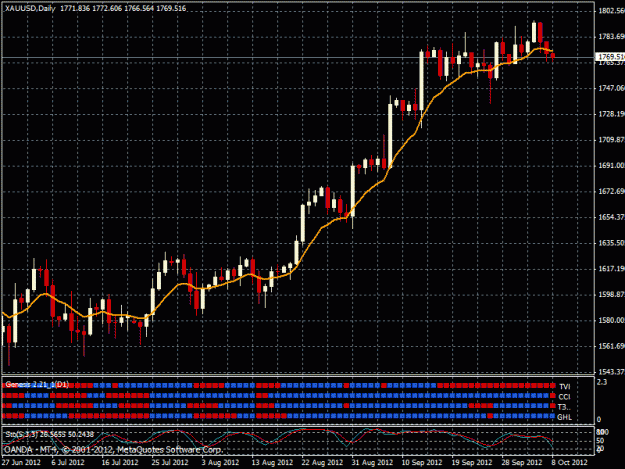Select the 1580.00 price axis label

[x=611, y=320]
